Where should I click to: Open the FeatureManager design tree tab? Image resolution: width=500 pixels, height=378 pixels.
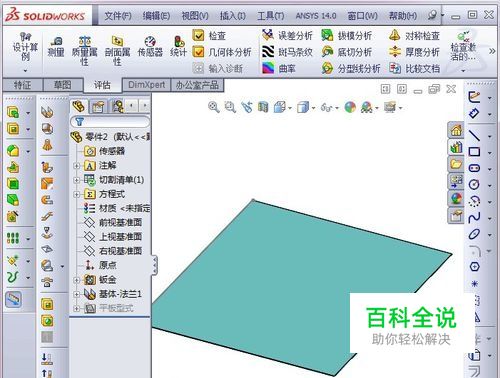click(79, 106)
